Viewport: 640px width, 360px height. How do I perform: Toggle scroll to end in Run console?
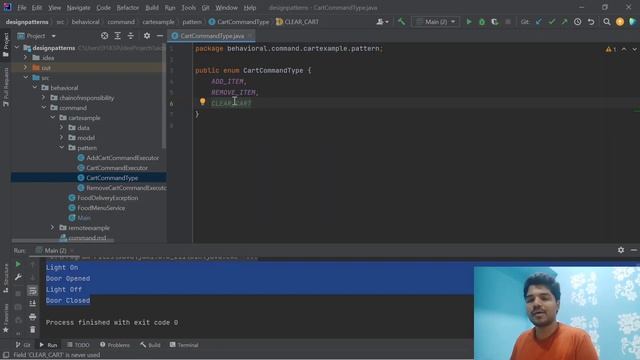(33, 304)
